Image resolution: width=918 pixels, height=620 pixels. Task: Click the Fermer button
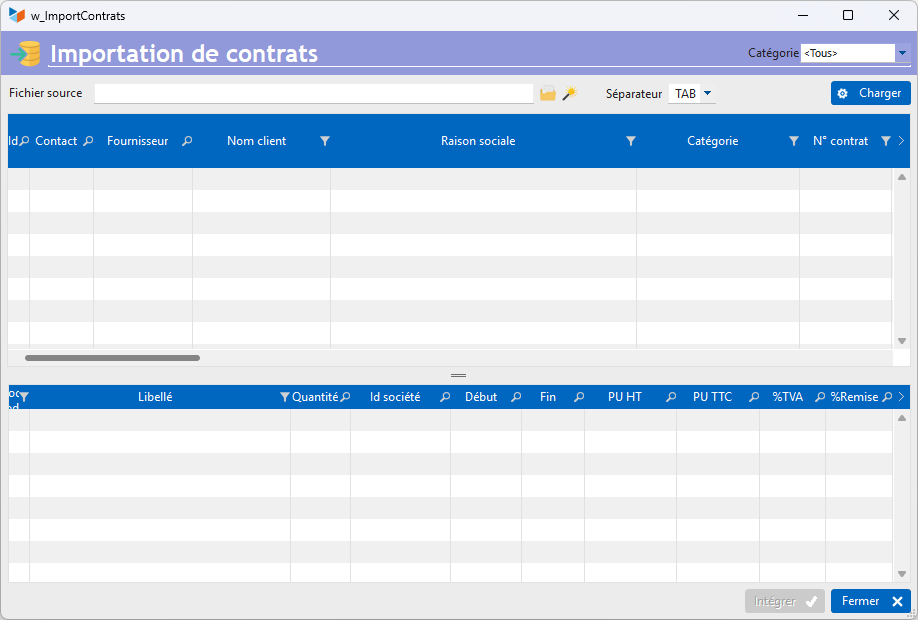871,601
